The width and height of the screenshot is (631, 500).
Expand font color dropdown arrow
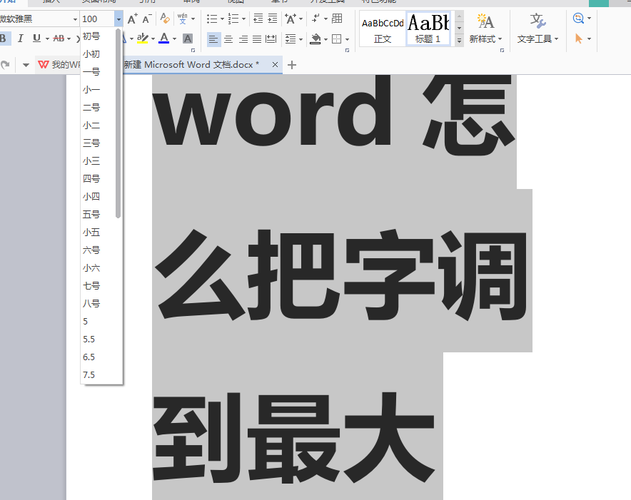(x=174, y=39)
